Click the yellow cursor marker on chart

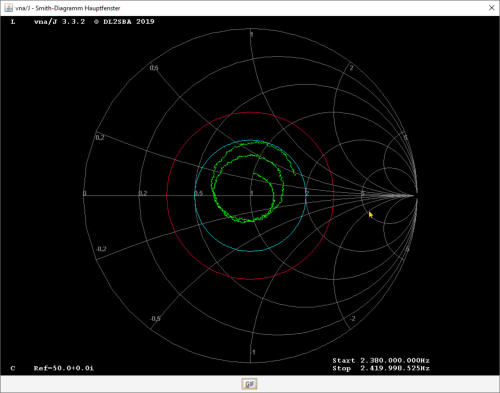click(371, 215)
